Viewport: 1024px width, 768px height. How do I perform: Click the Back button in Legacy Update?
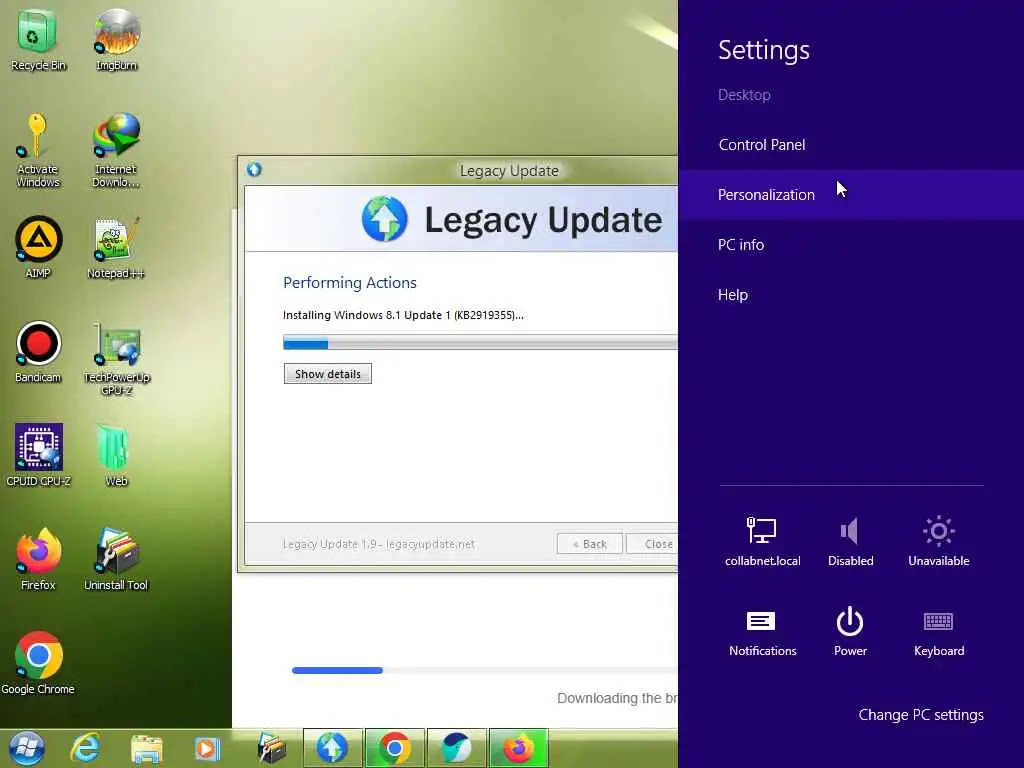(590, 543)
